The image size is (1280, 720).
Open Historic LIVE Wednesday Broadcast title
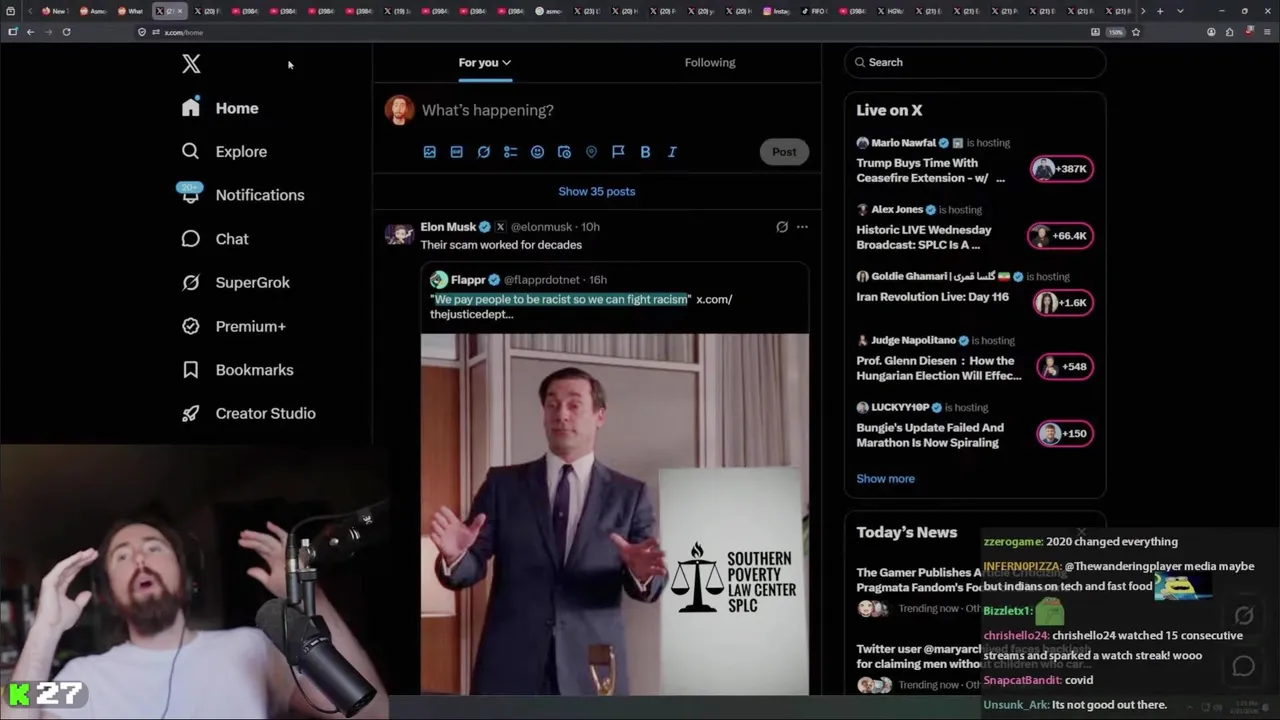click(x=923, y=237)
